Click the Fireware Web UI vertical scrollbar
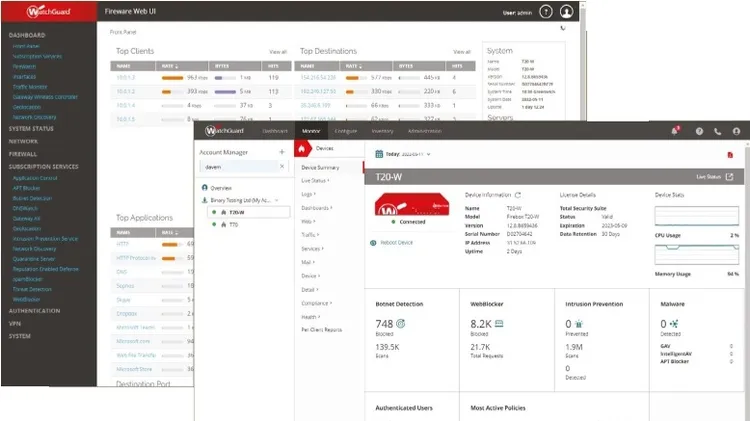 click(x=583, y=60)
